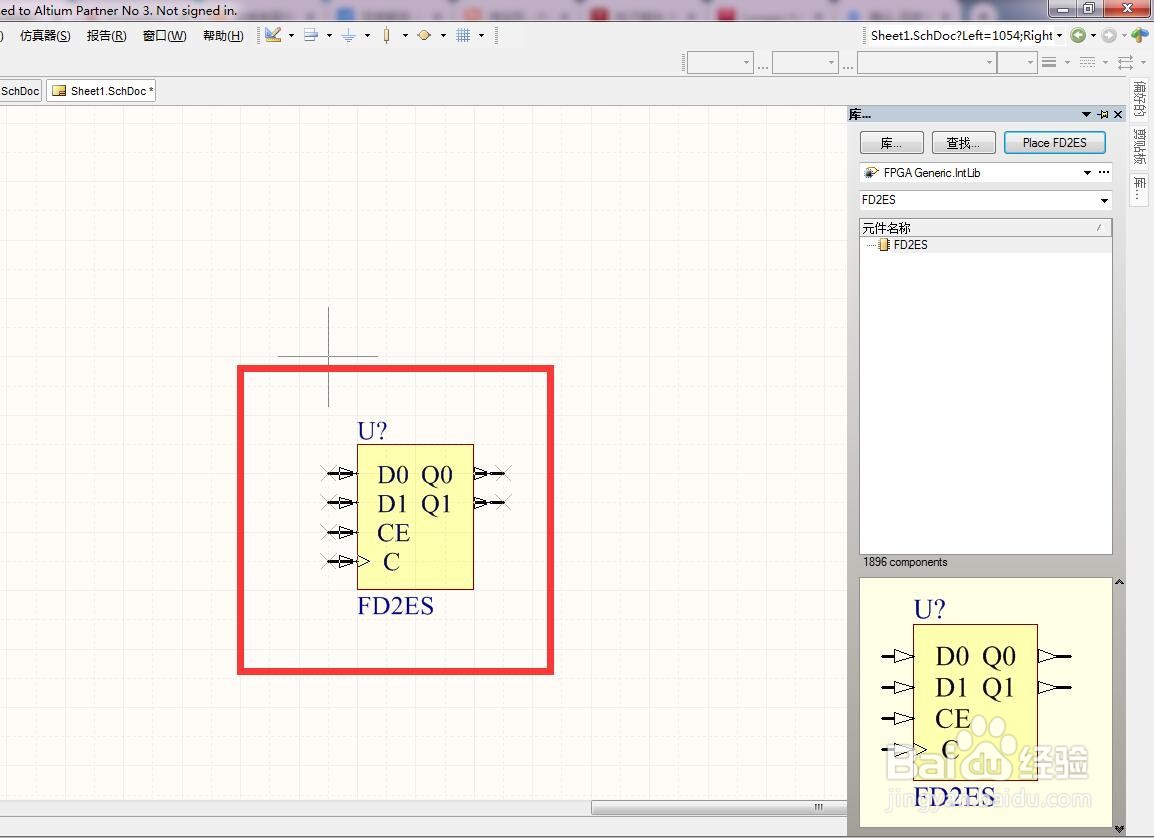Go back with green navigation arrow
This screenshot has height=838, width=1154.
coord(1078,35)
